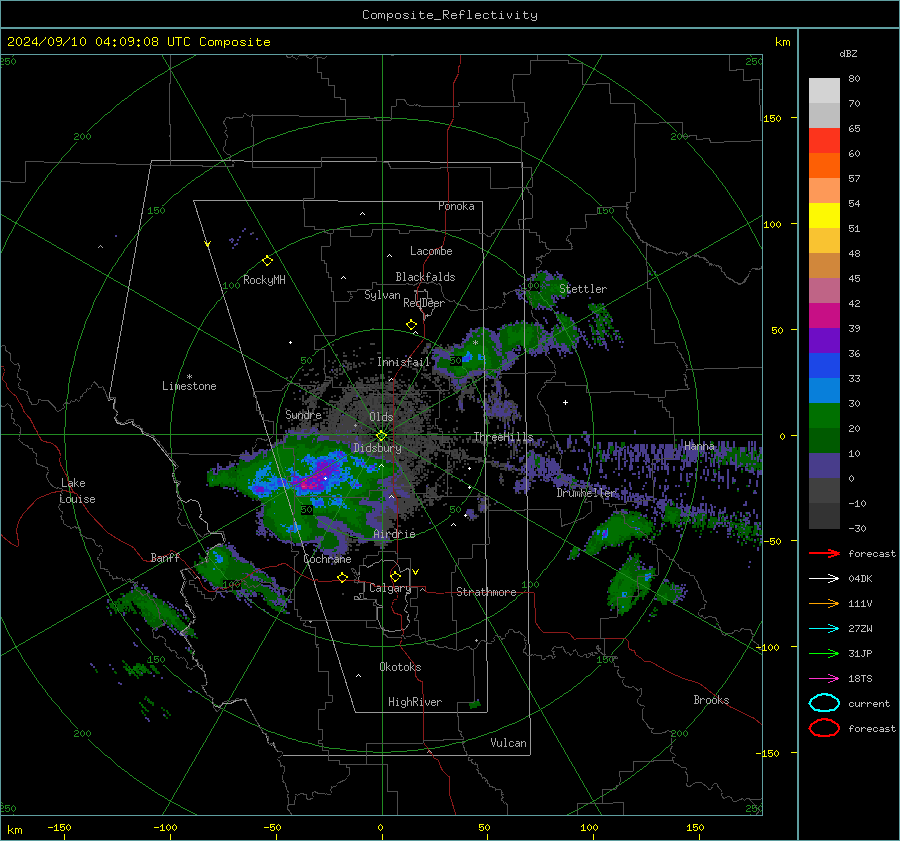The width and height of the screenshot is (900, 841).
Task: Click the Sundre city label
Action: (x=303, y=414)
